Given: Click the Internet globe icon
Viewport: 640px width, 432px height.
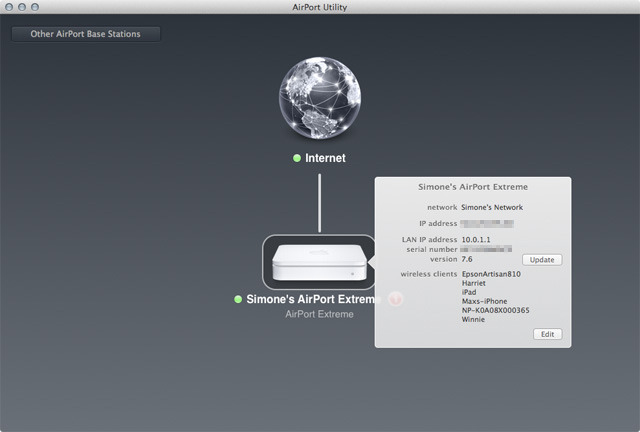Looking at the screenshot, I should coord(320,98).
